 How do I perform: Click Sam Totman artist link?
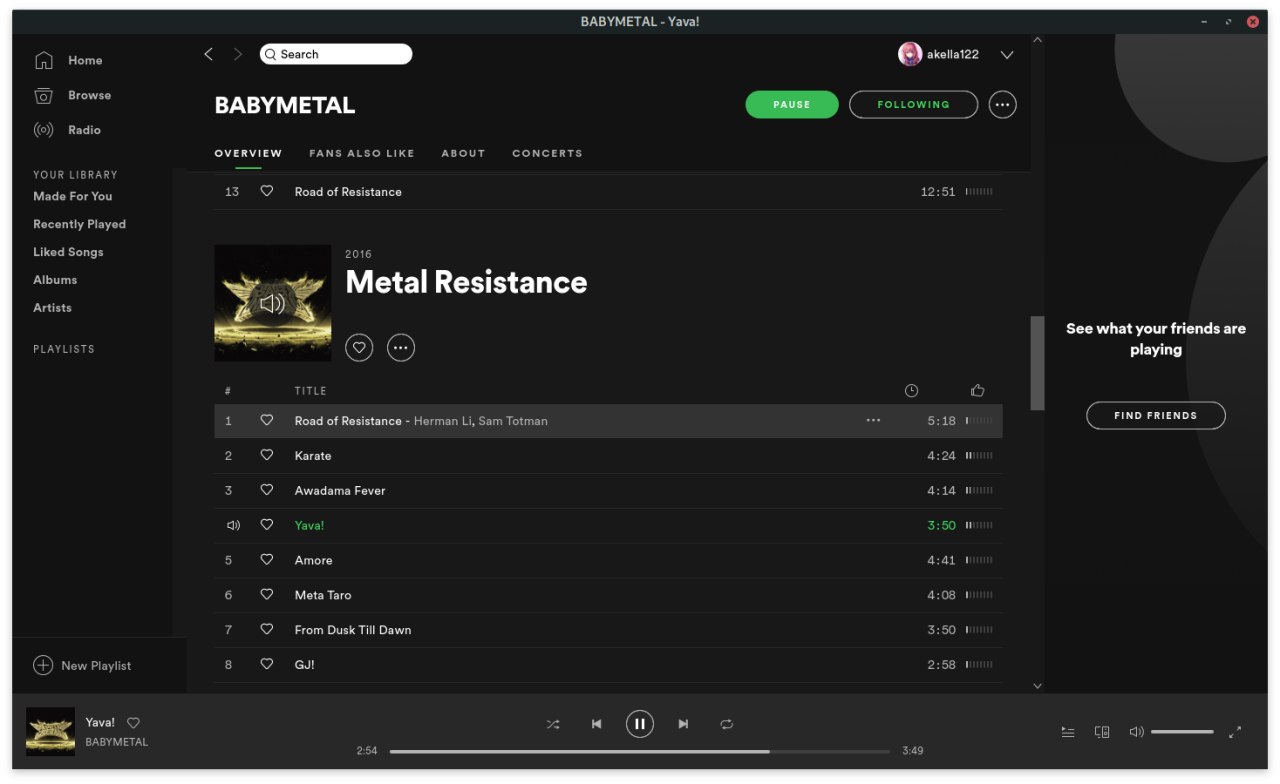pyautogui.click(x=513, y=421)
